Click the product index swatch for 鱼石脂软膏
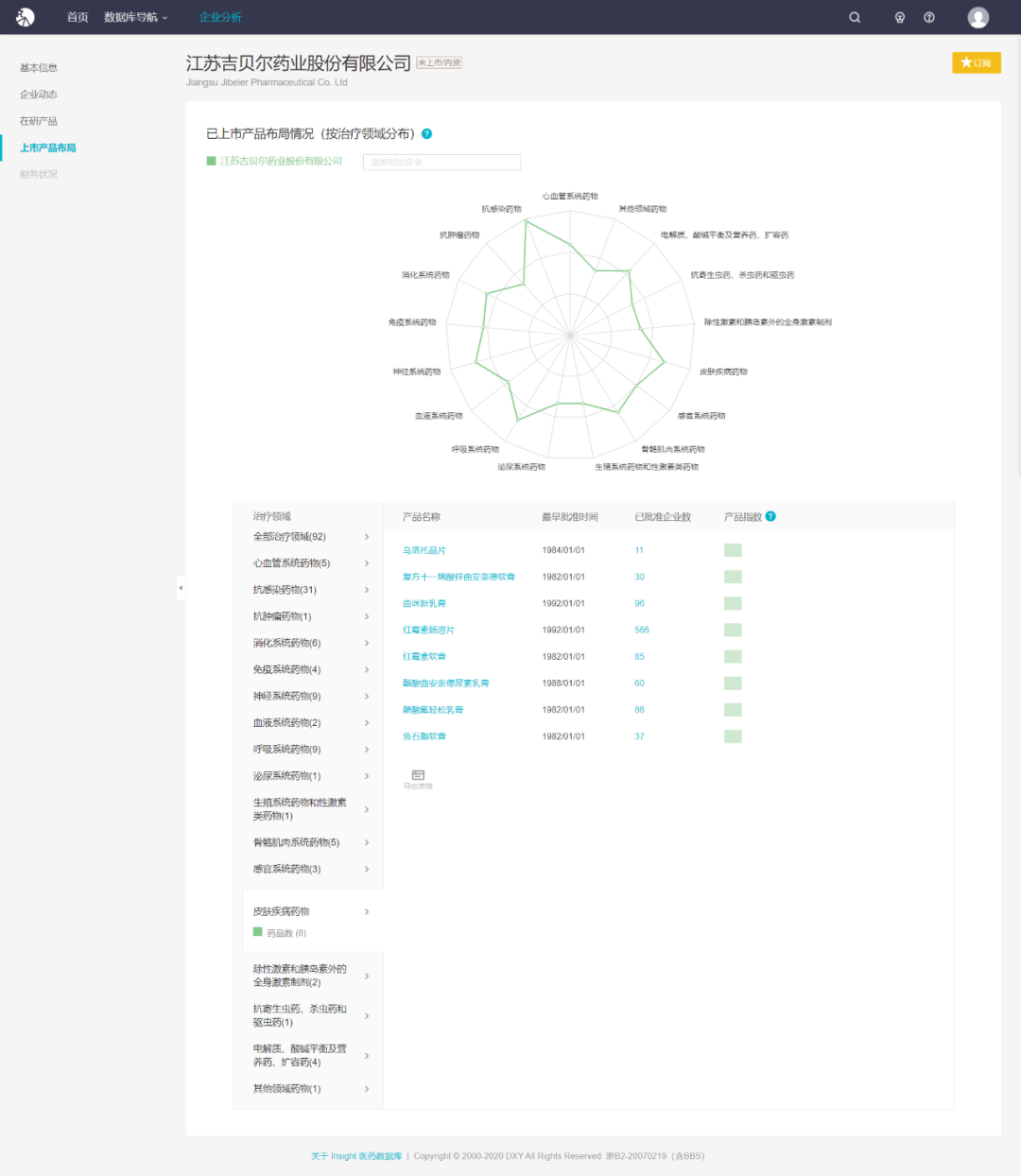The image size is (1021, 1176). [x=733, y=735]
